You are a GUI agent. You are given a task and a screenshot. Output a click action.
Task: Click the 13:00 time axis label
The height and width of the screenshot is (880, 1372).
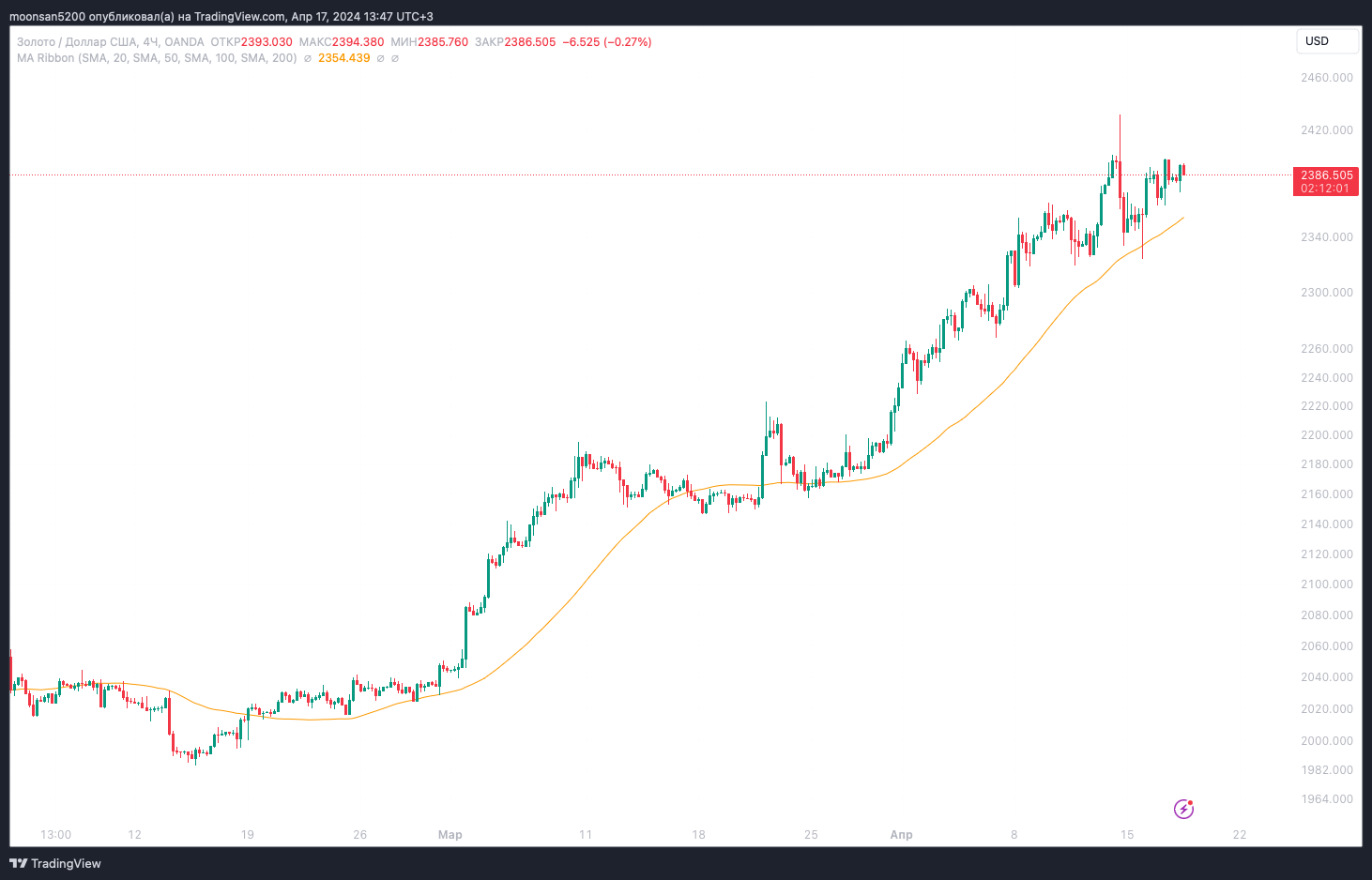56,835
